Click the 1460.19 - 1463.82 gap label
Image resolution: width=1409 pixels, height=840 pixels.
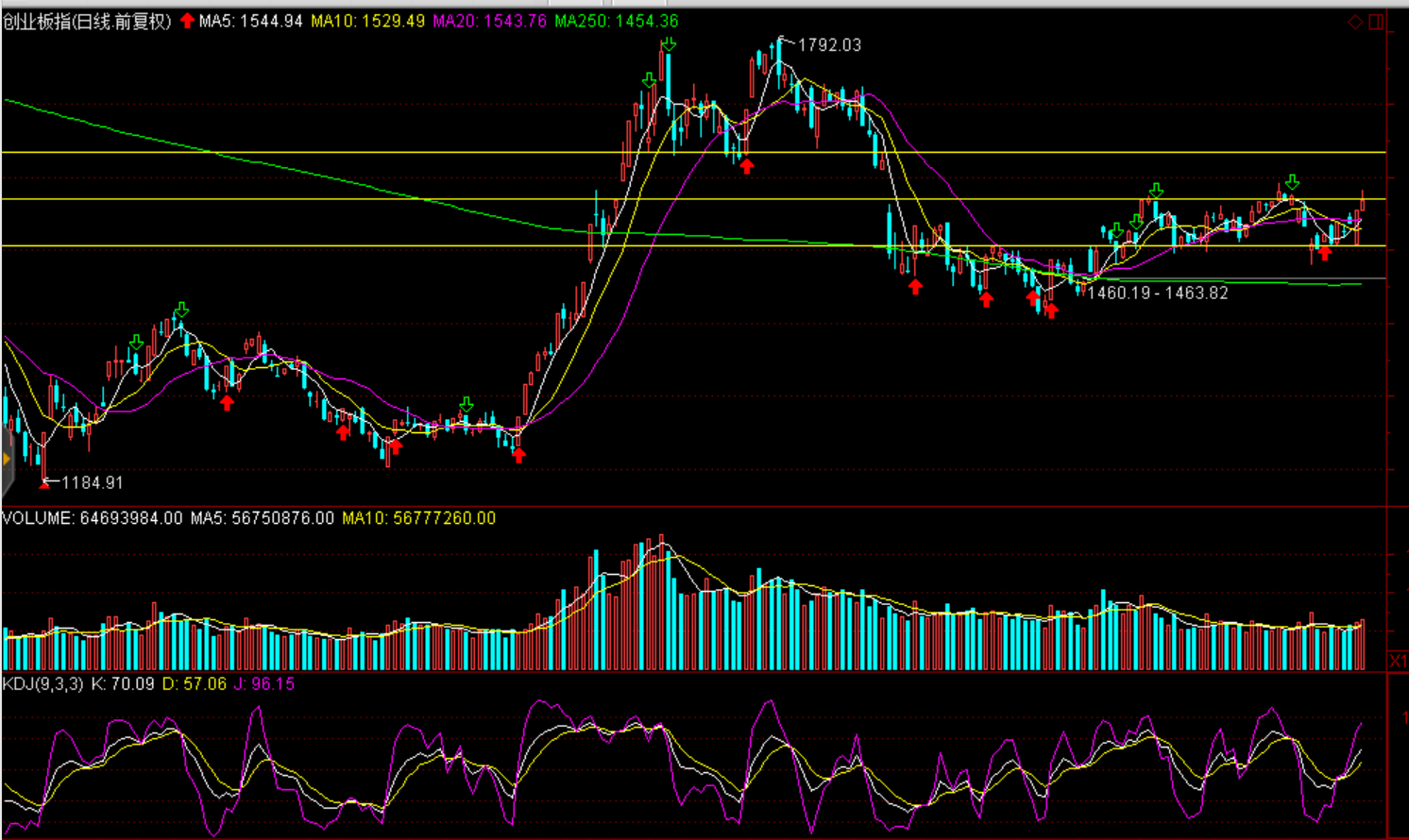[x=1158, y=294]
